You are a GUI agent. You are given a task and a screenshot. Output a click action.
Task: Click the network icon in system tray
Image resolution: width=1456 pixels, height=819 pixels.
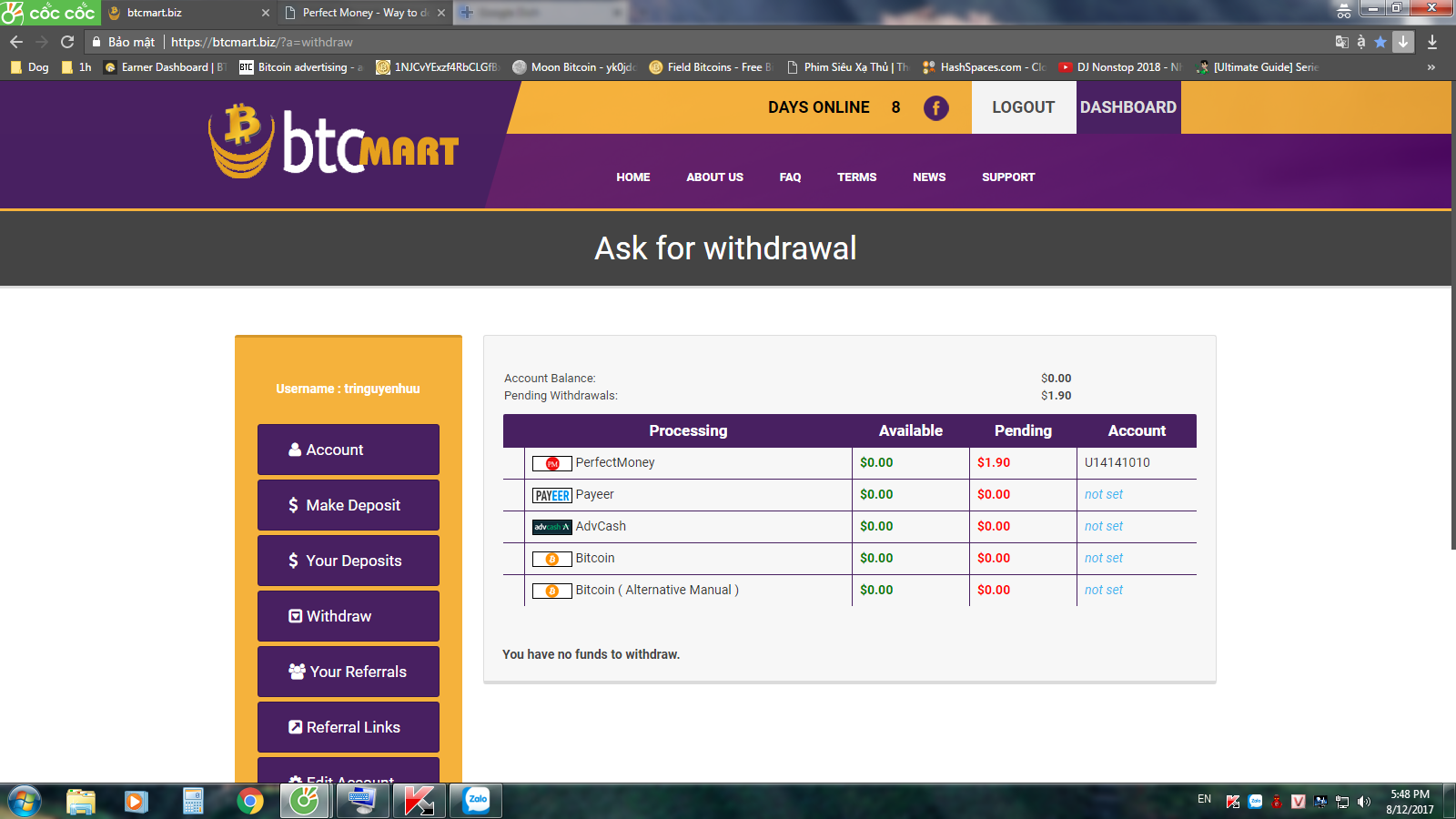coord(1342,802)
